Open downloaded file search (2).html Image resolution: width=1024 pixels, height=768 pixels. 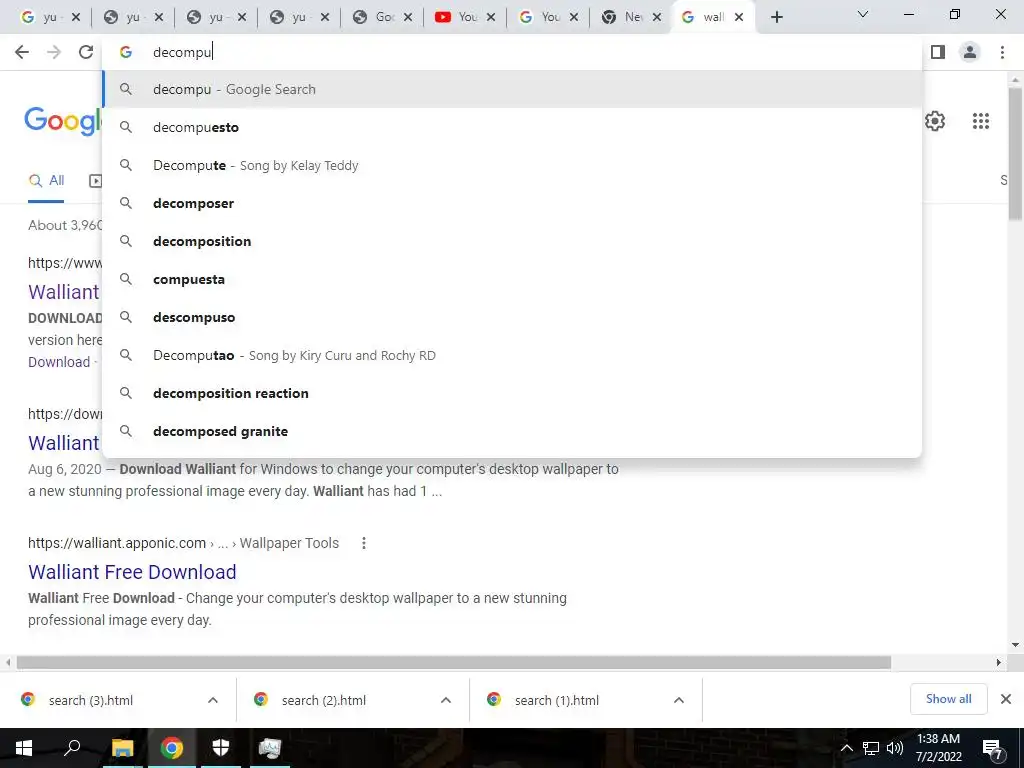tap(324, 700)
